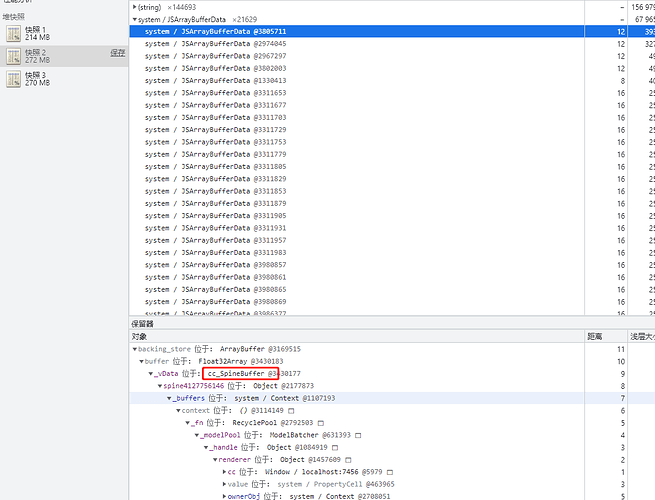Collapse _buffers retainer node
Viewport: 655px width, 500px height.
tap(169, 398)
